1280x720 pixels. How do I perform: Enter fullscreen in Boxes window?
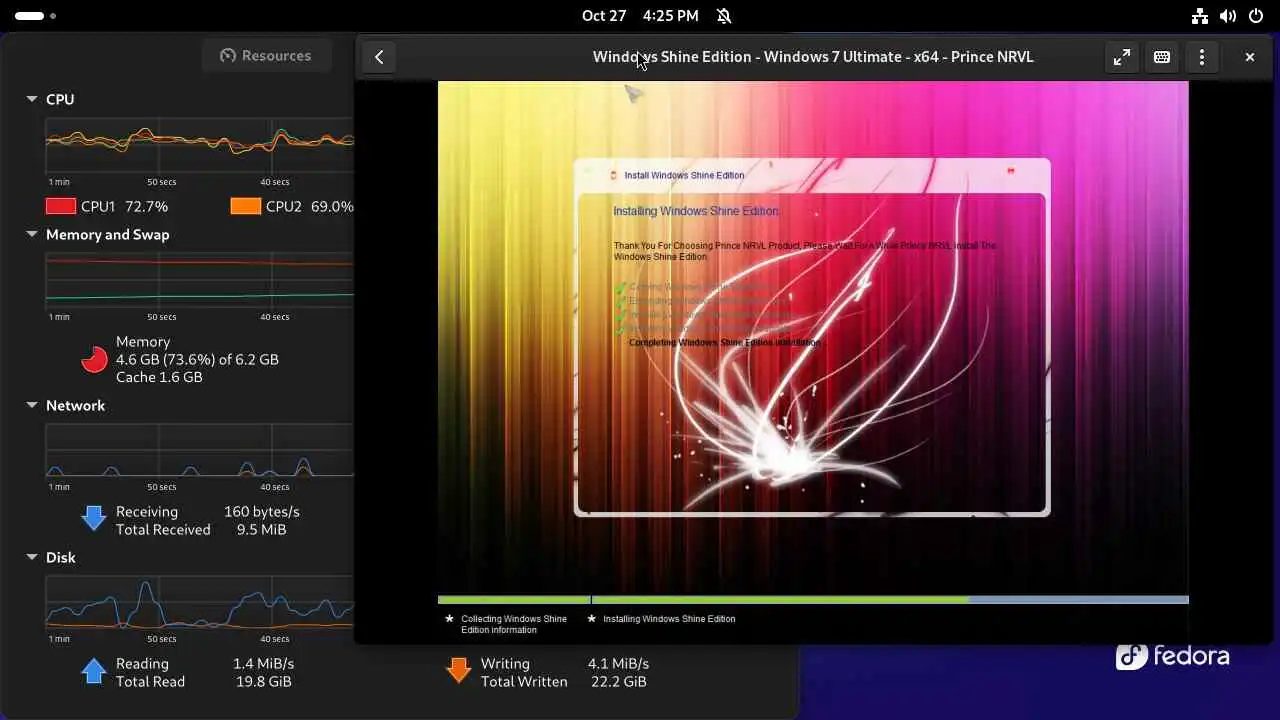tap(1122, 57)
